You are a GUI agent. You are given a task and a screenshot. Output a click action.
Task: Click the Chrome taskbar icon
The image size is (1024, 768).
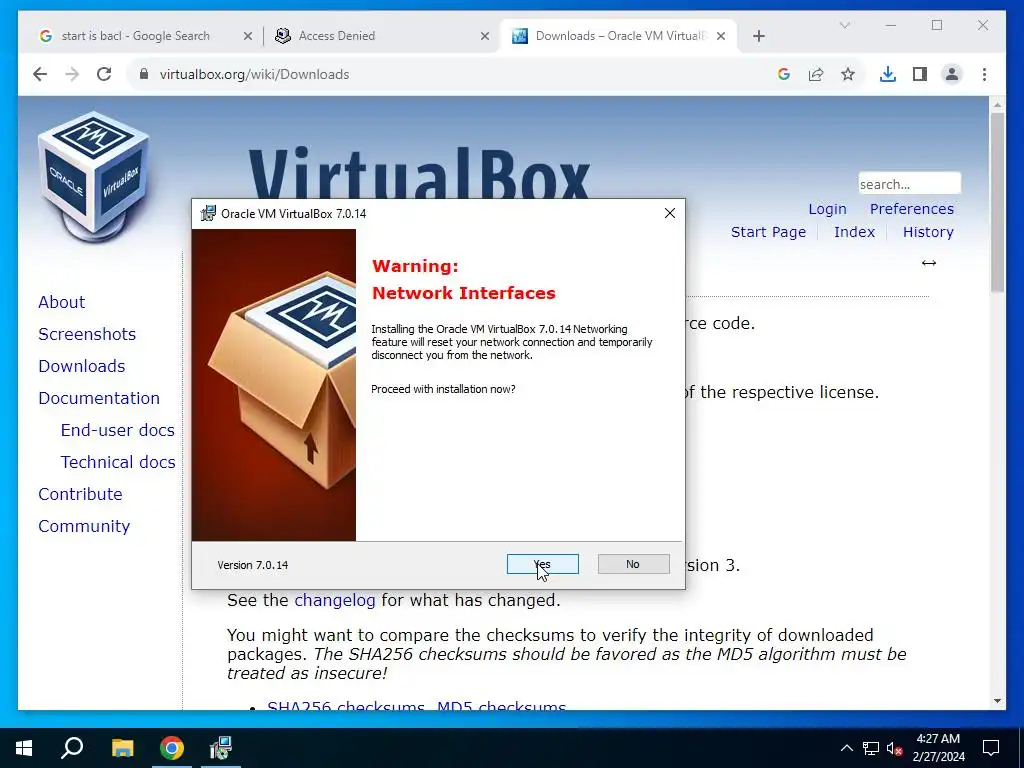click(172, 748)
